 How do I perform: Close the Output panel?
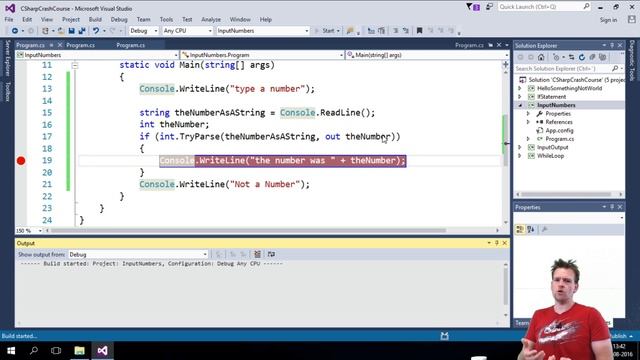pos(505,243)
